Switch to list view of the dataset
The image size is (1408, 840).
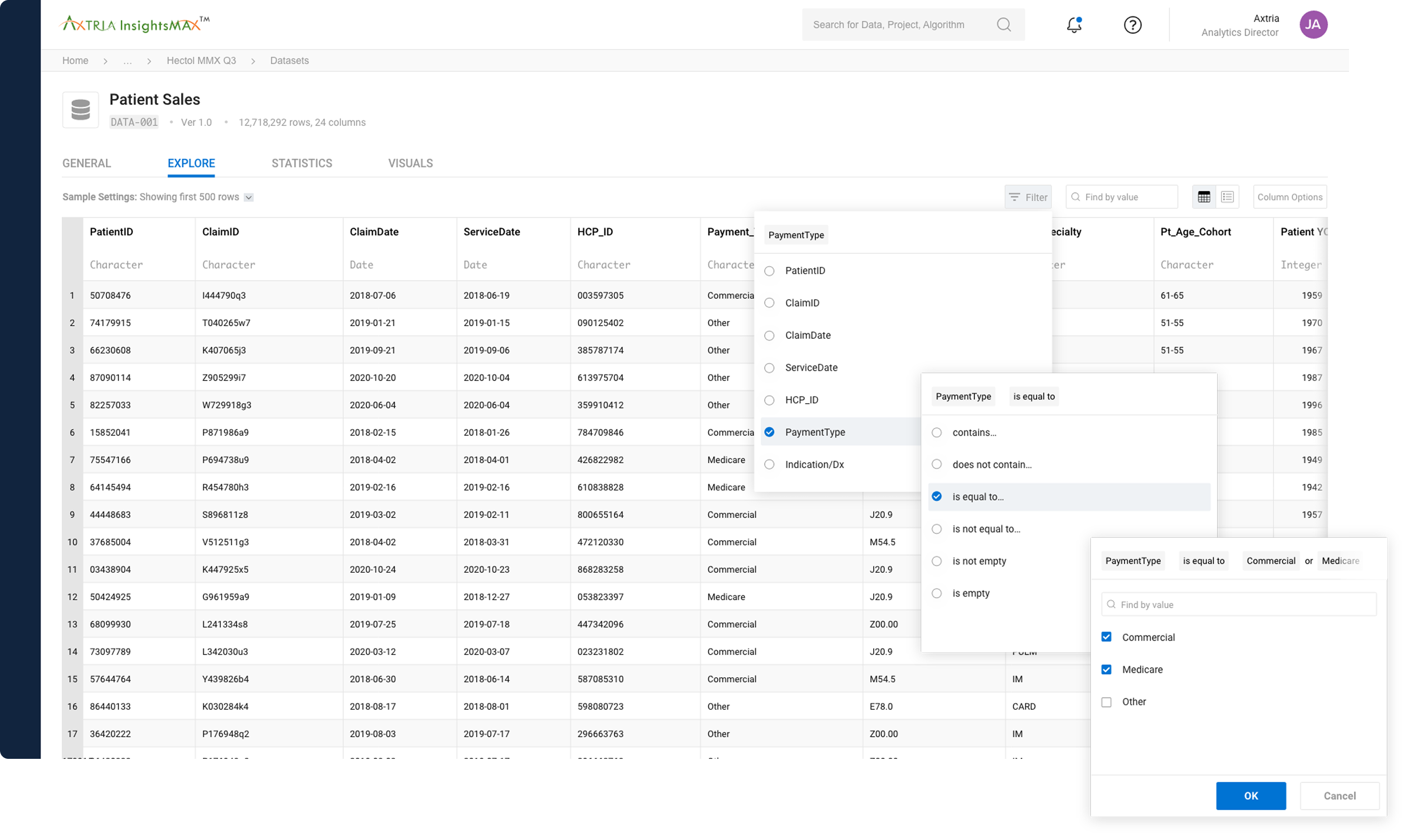[1228, 197]
